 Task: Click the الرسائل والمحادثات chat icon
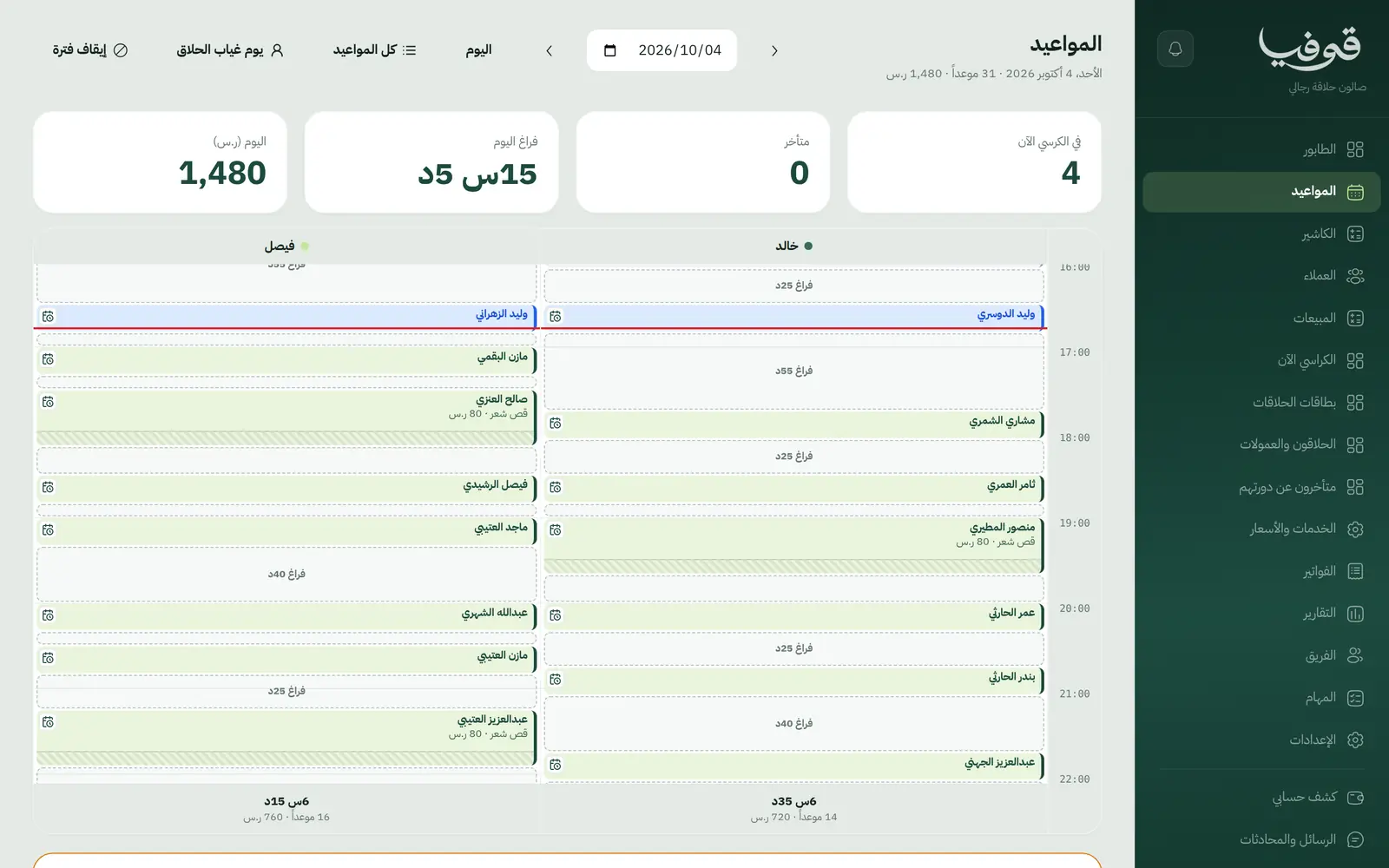(1355, 839)
